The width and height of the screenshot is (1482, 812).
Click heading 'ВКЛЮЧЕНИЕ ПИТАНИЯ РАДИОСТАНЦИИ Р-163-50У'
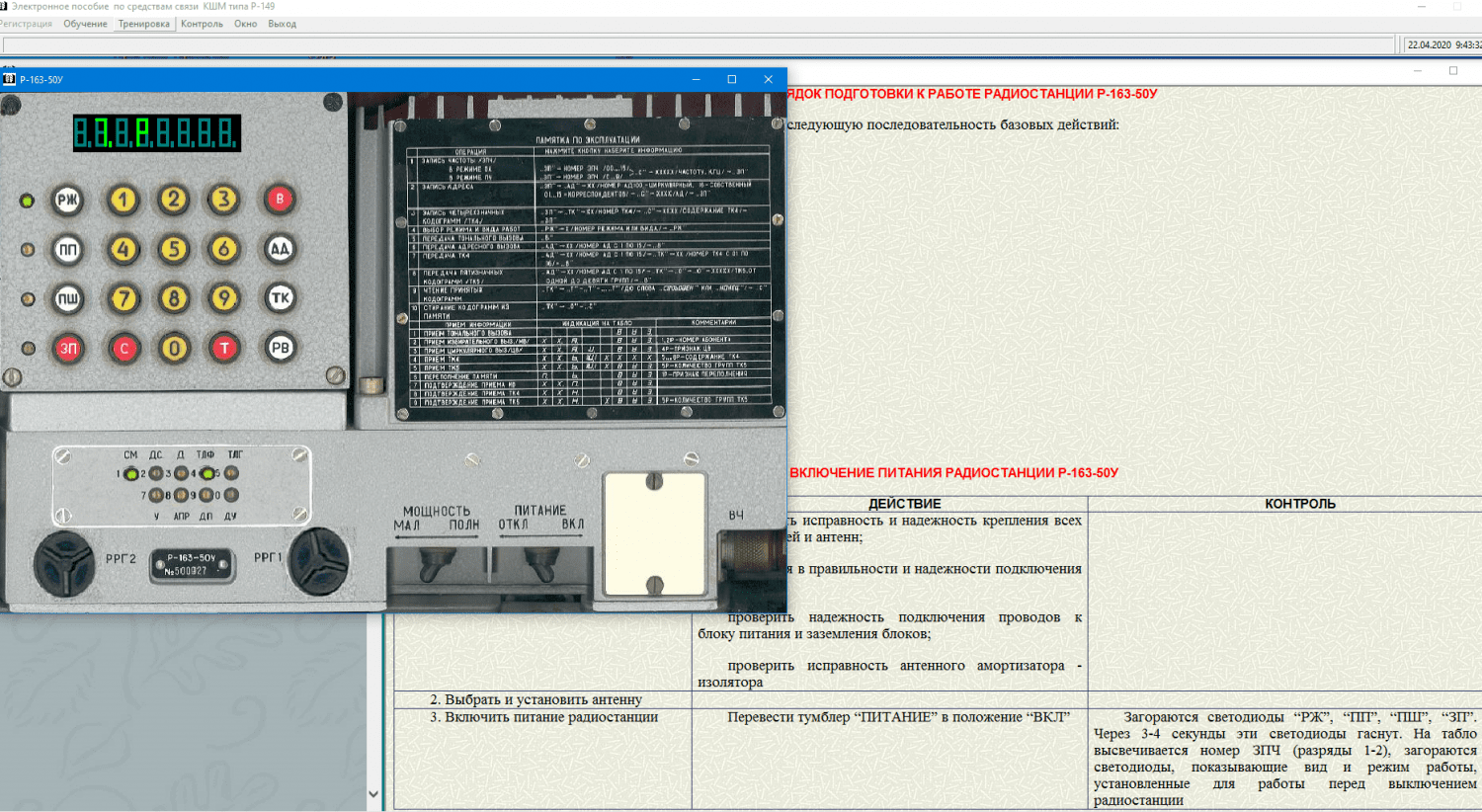click(x=953, y=473)
